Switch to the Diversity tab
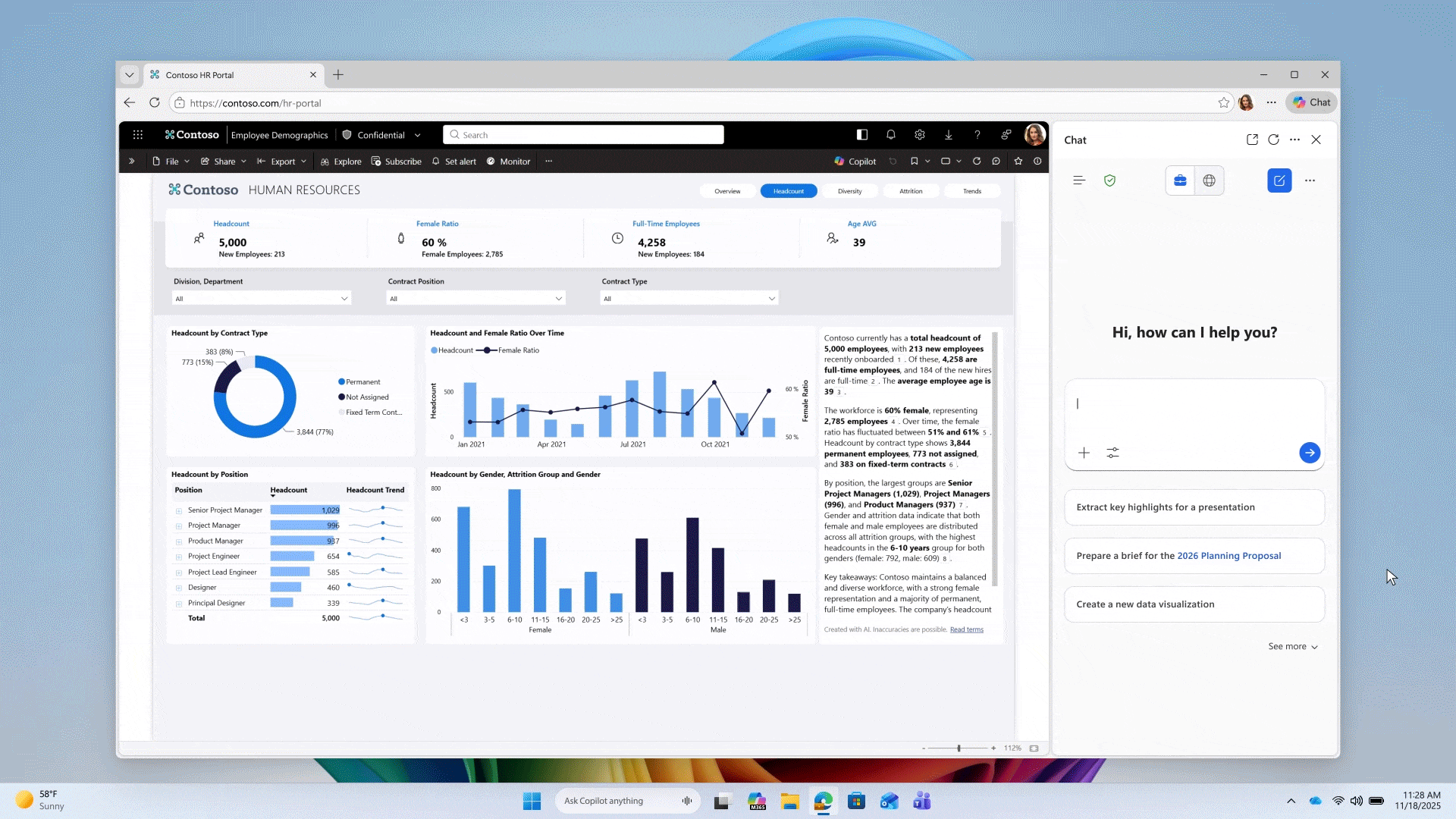 click(x=849, y=191)
